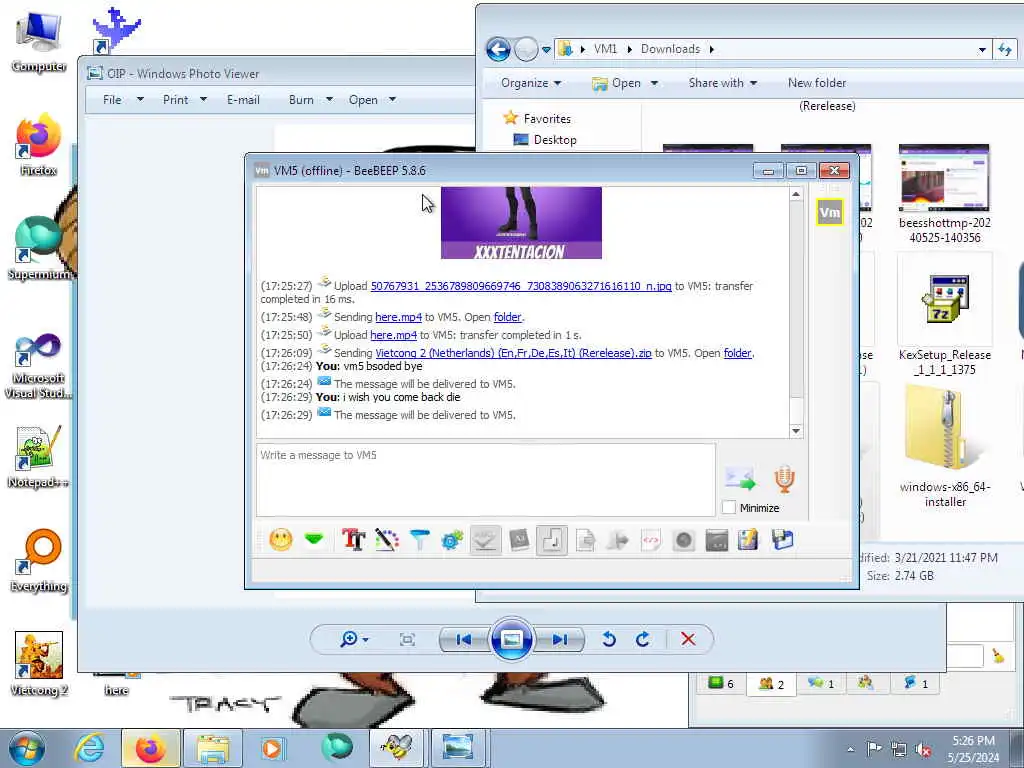Click actual size button in Photo Viewer
The height and width of the screenshot is (768, 1024).
(x=407, y=639)
